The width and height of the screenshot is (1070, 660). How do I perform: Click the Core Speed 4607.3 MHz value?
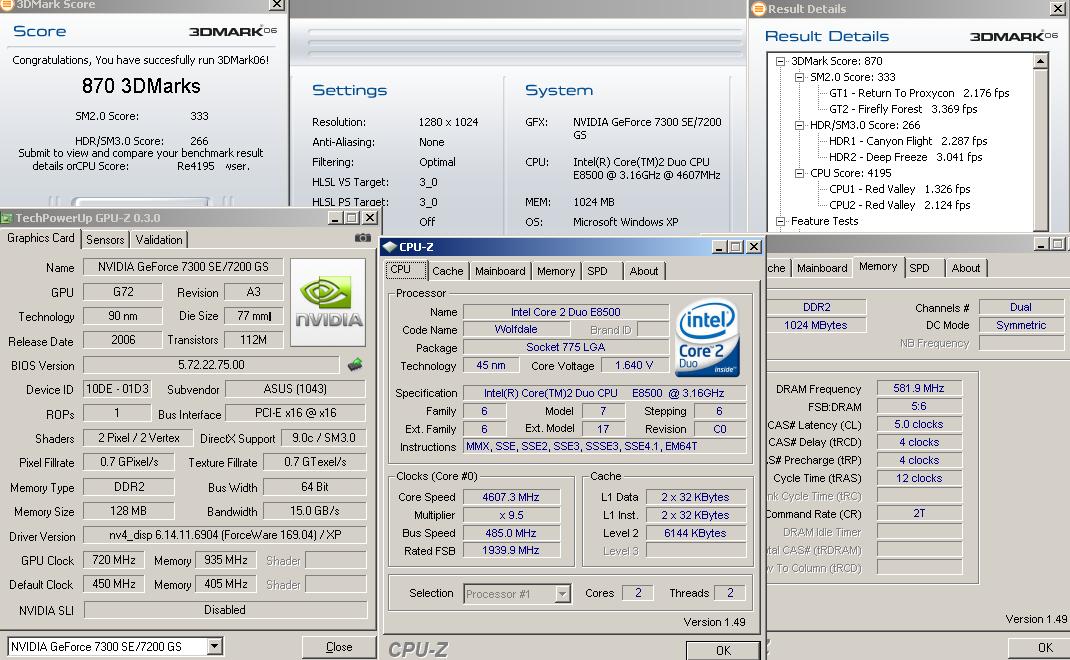pos(510,497)
